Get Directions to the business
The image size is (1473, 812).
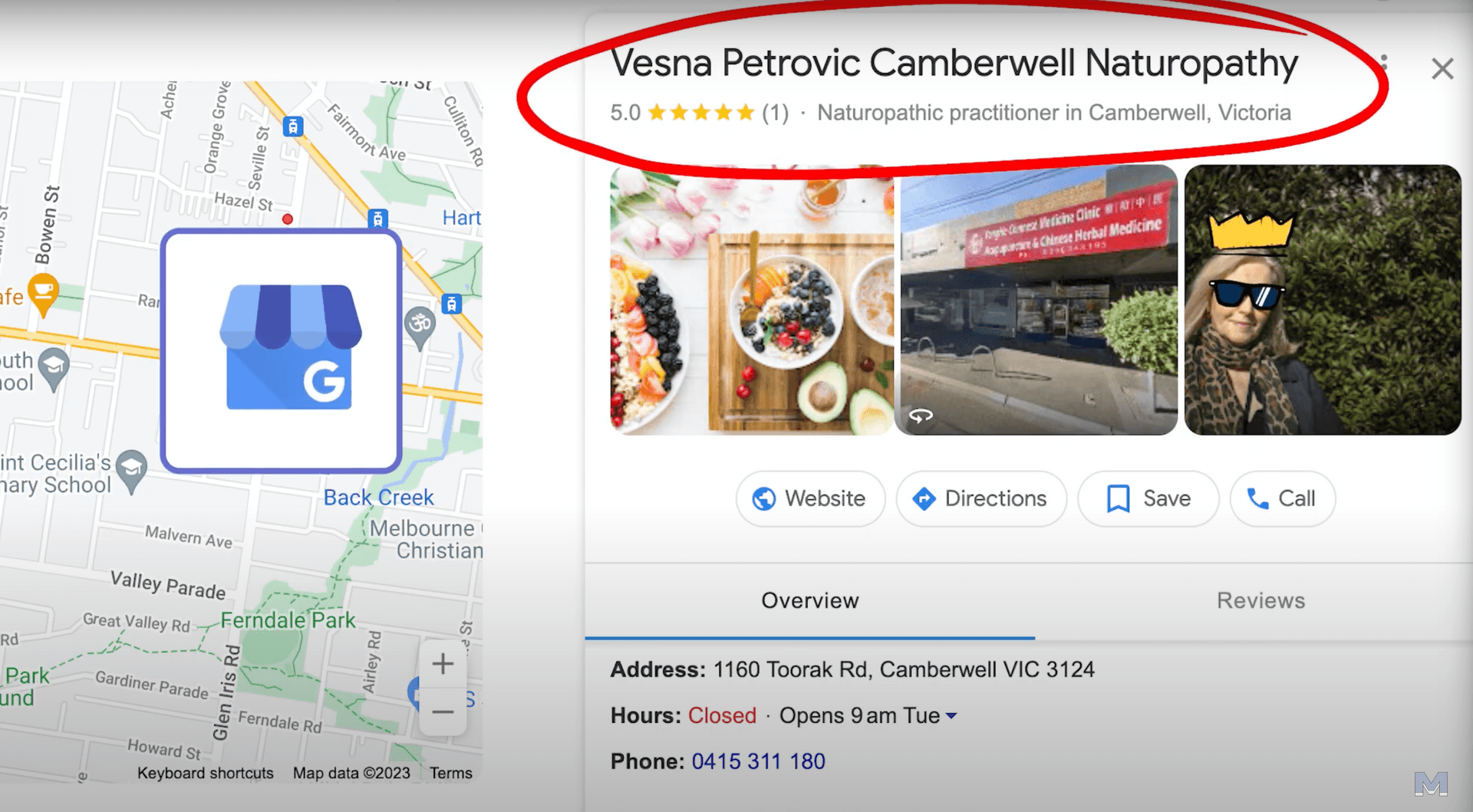[x=980, y=498]
